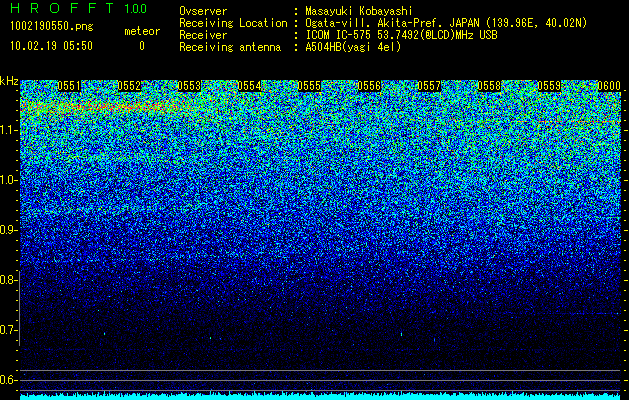Click the kHz axis unit label

pos(9,81)
